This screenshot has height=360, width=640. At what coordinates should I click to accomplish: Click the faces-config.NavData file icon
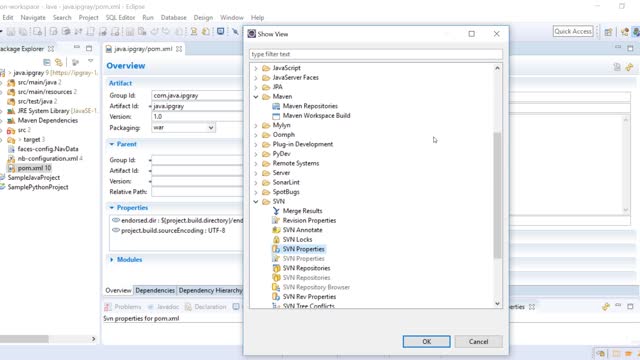[11, 149]
